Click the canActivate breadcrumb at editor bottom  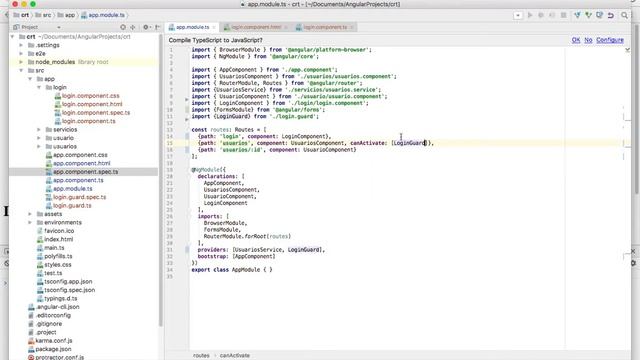[235, 356]
